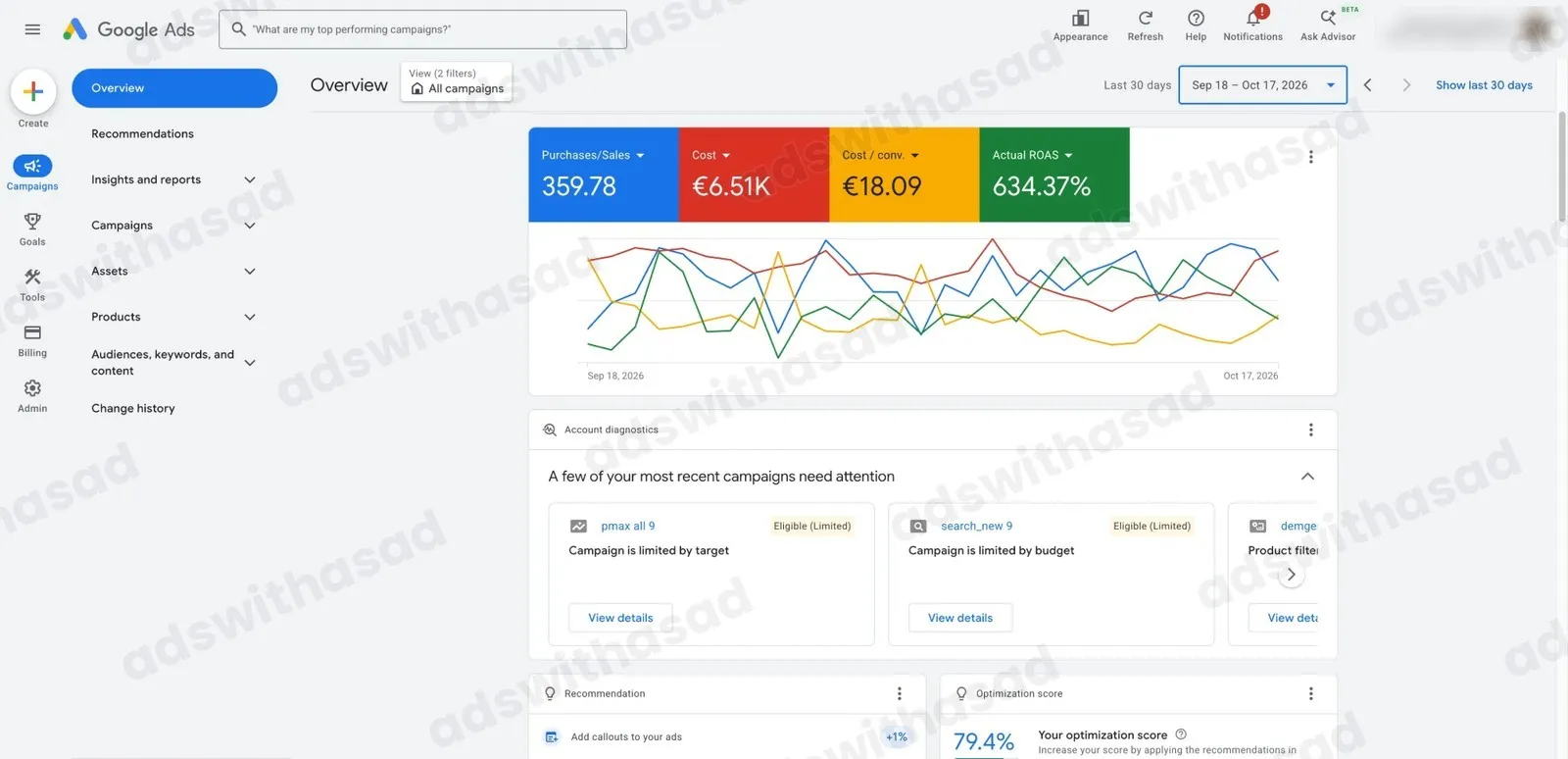
Task: Open the Notifications bell
Action: [1252, 25]
